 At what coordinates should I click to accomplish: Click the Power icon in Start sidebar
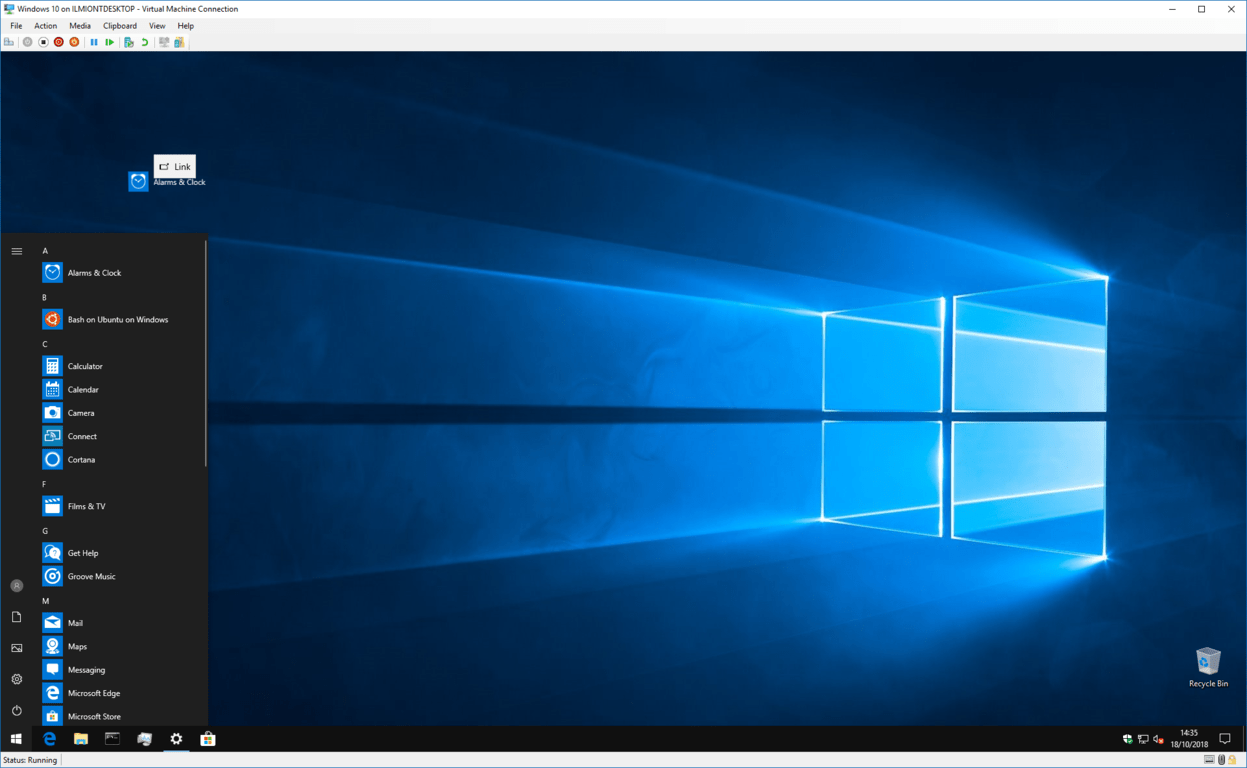point(17,710)
